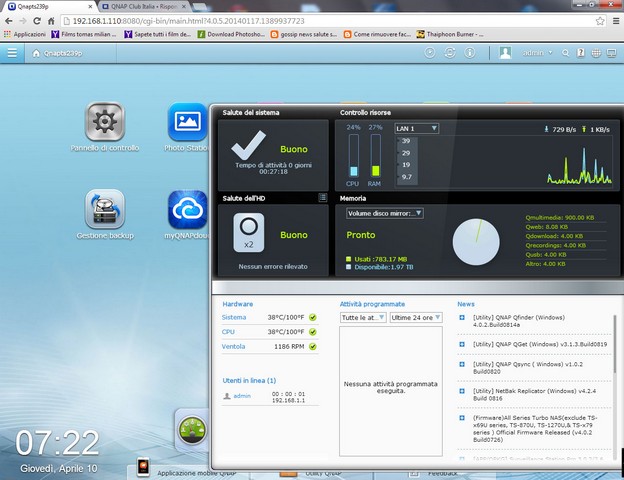Open the Ultime 24 ore dropdown
Image resolution: width=624 pixels, height=480 pixels.
point(410,317)
